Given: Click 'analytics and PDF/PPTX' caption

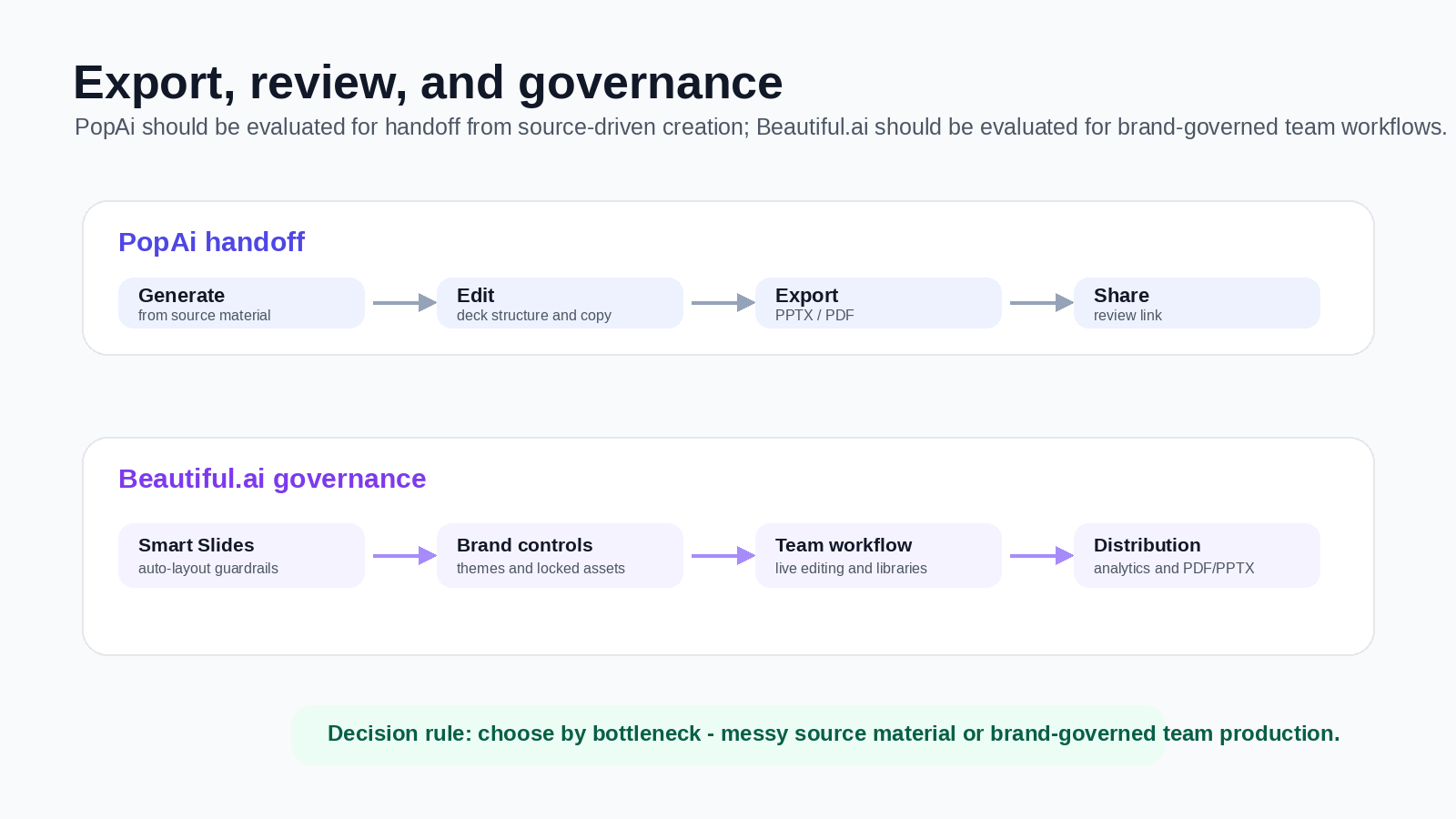Looking at the screenshot, I should [1174, 569].
